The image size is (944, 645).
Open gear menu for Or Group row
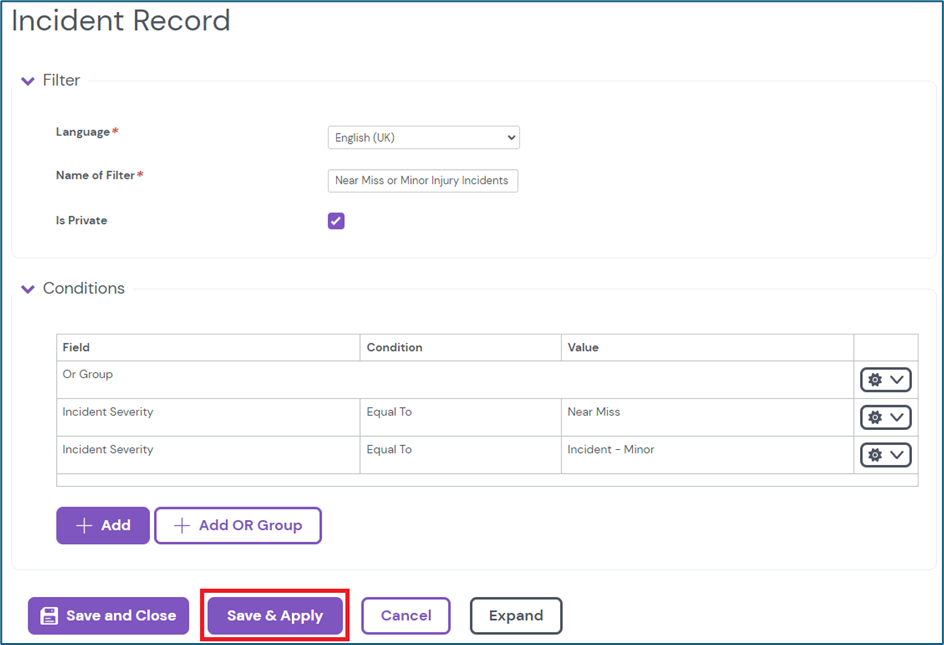tap(885, 380)
